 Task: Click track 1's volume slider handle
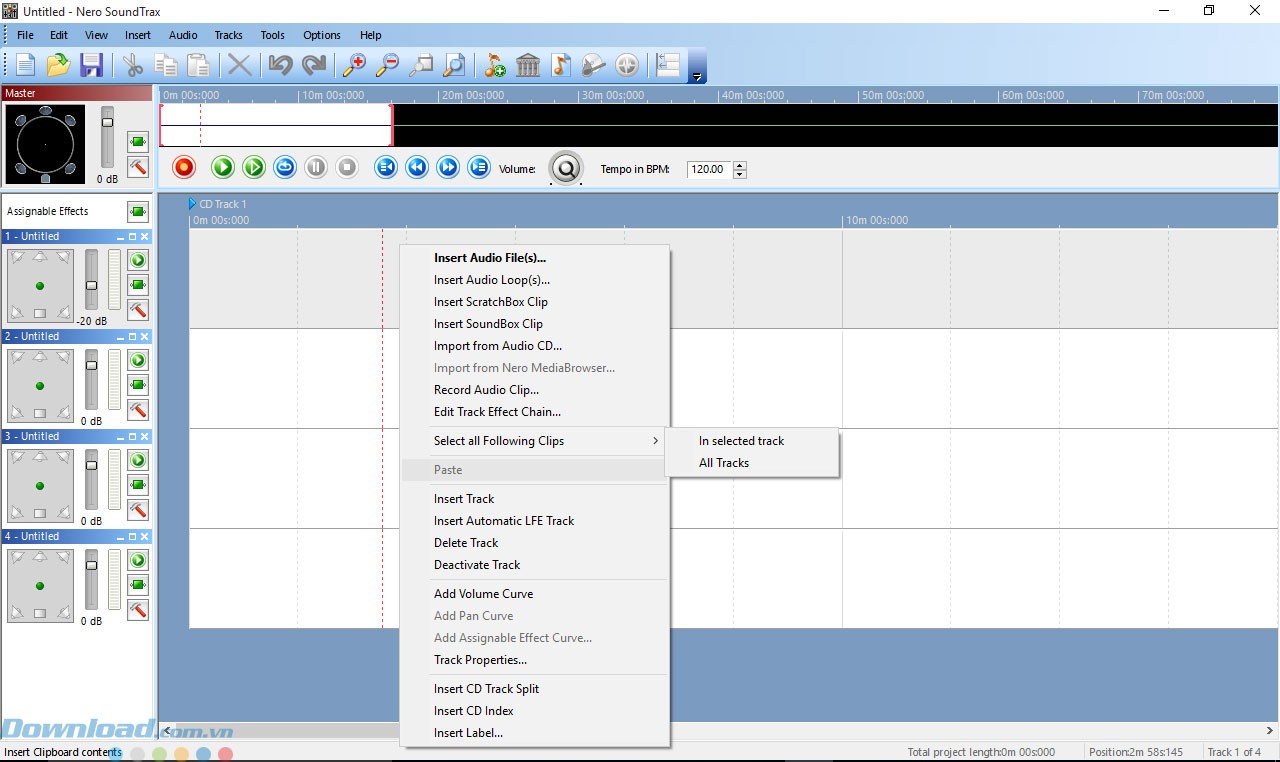point(92,286)
